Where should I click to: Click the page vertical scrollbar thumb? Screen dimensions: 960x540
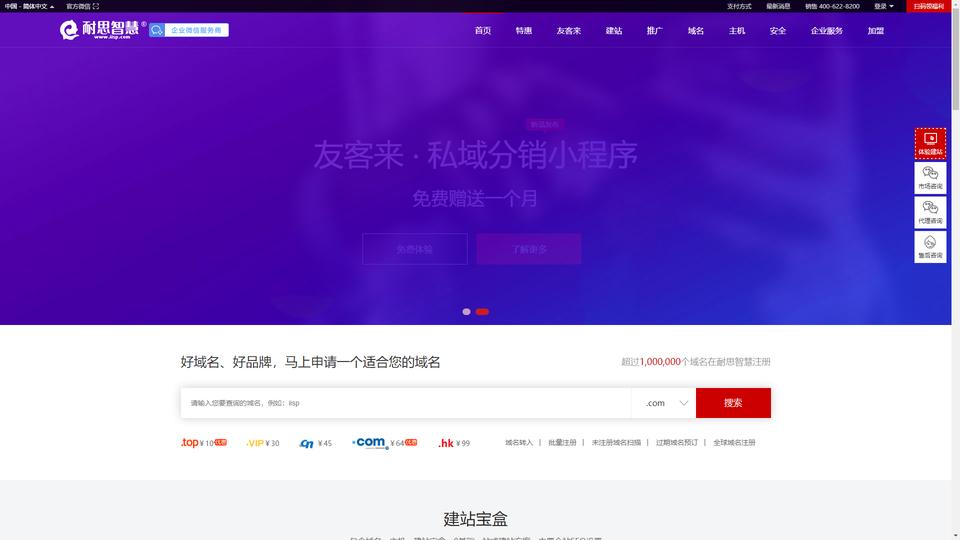956,60
